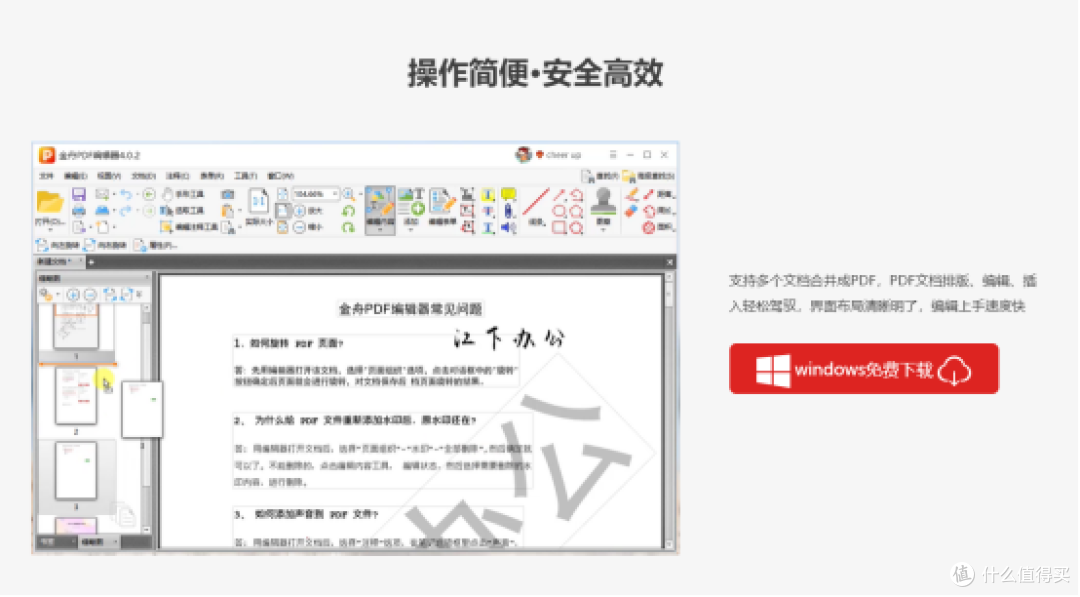Click the camera Snapshot icon

(227, 194)
